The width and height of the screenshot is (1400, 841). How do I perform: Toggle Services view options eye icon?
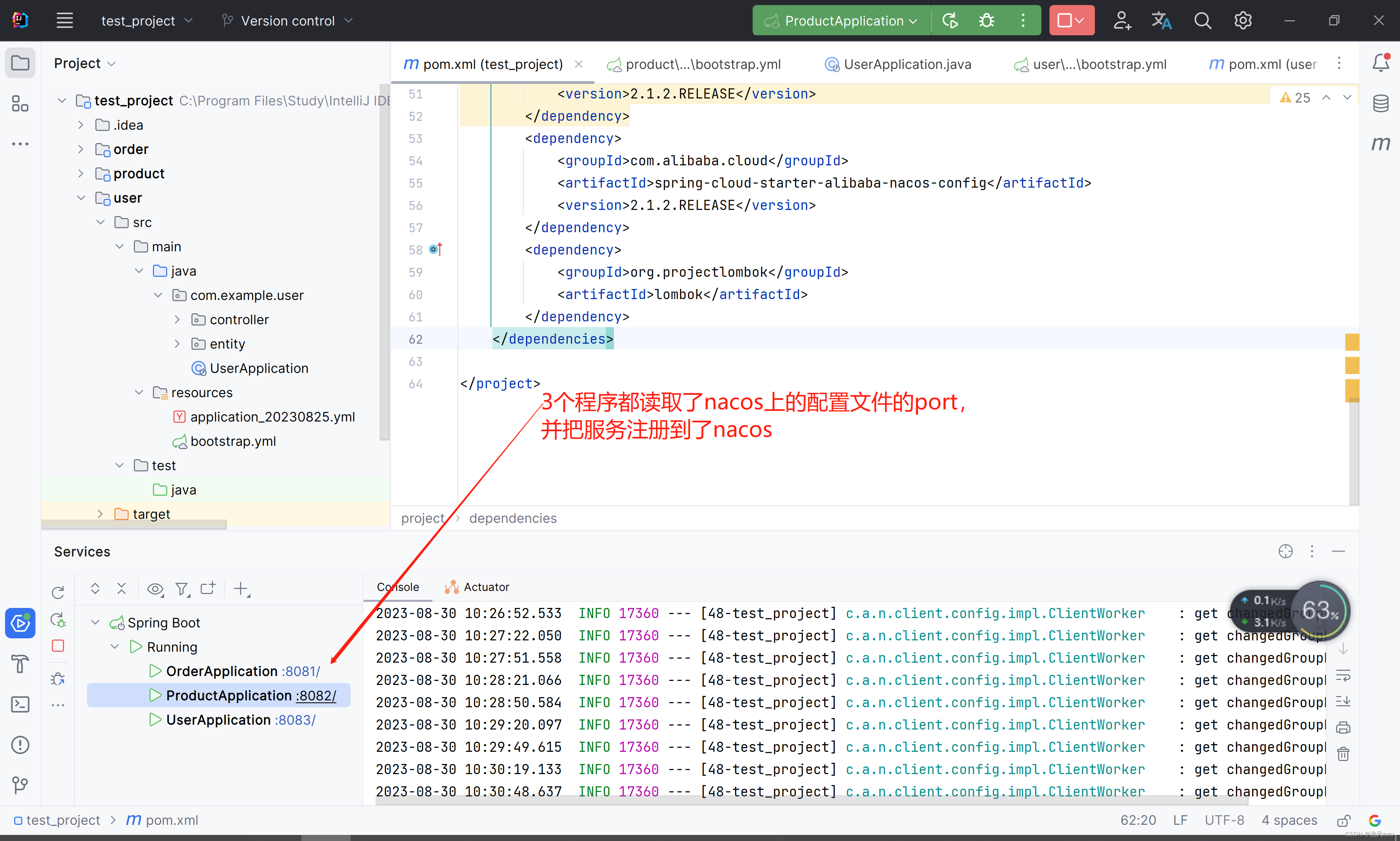155,589
